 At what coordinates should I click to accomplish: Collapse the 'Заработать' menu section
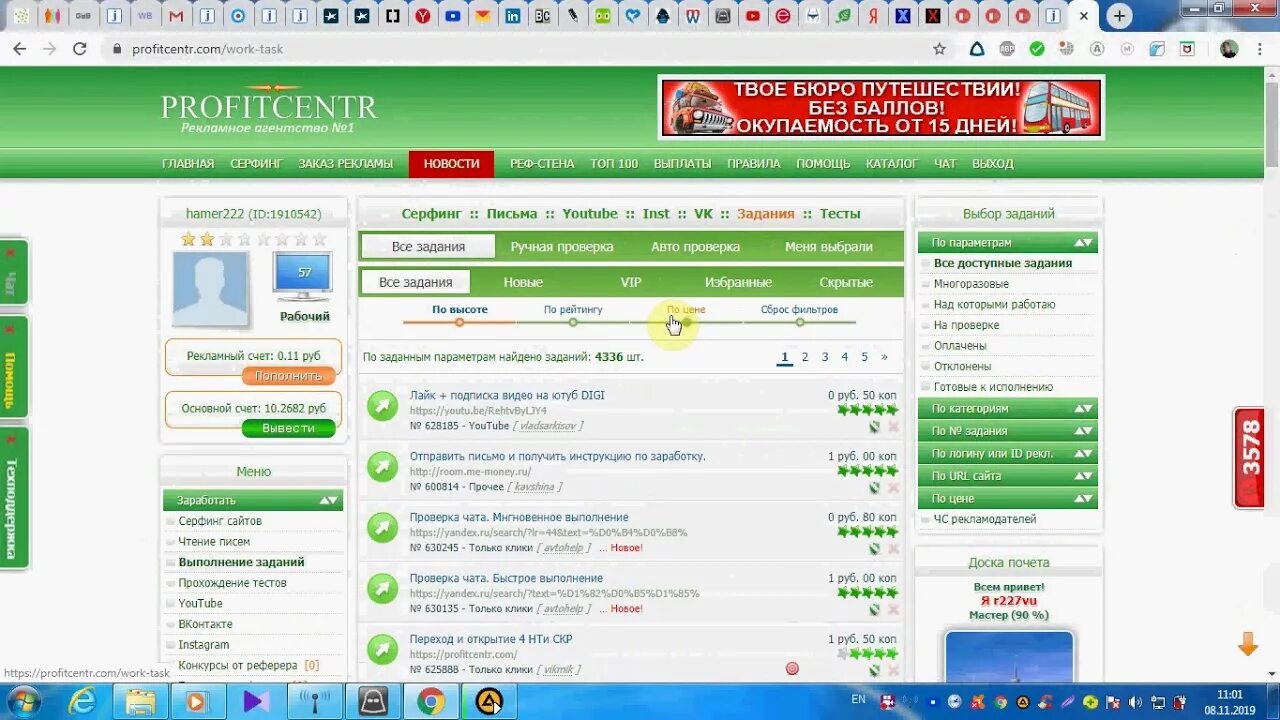pos(253,500)
